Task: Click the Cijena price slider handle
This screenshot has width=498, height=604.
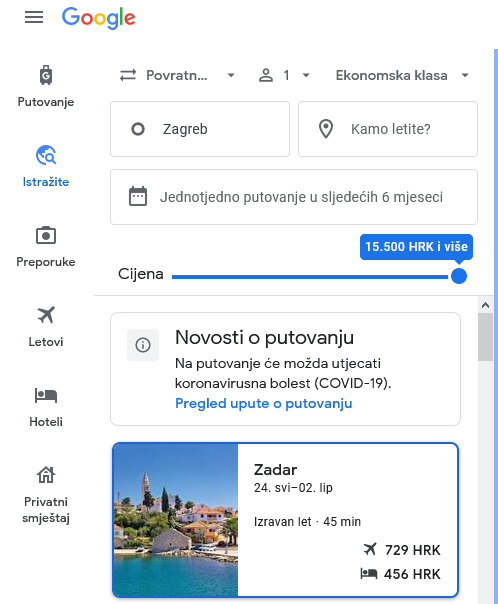Action: click(459, 276)
